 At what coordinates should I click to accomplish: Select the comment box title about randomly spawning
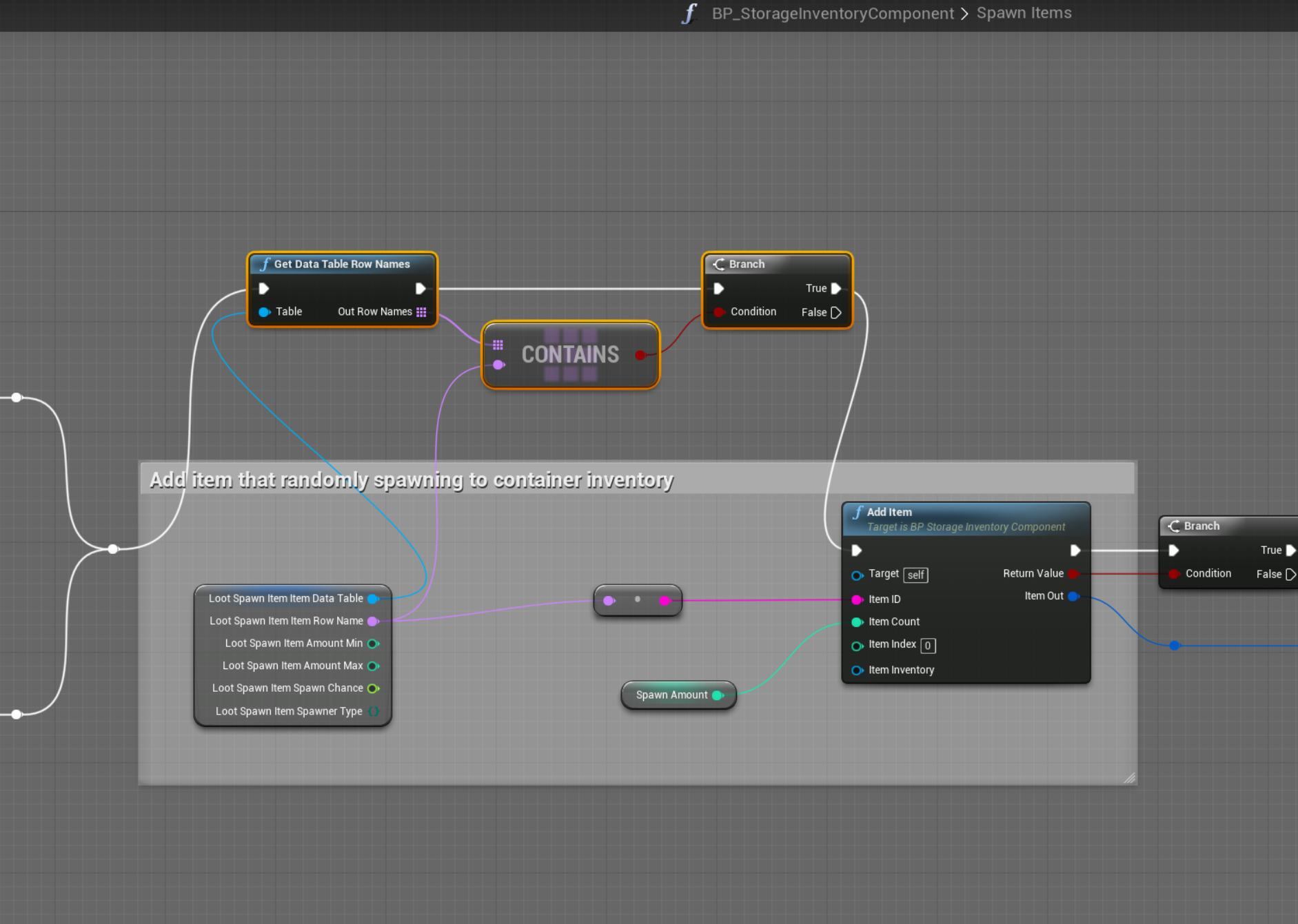coord(411,480)
